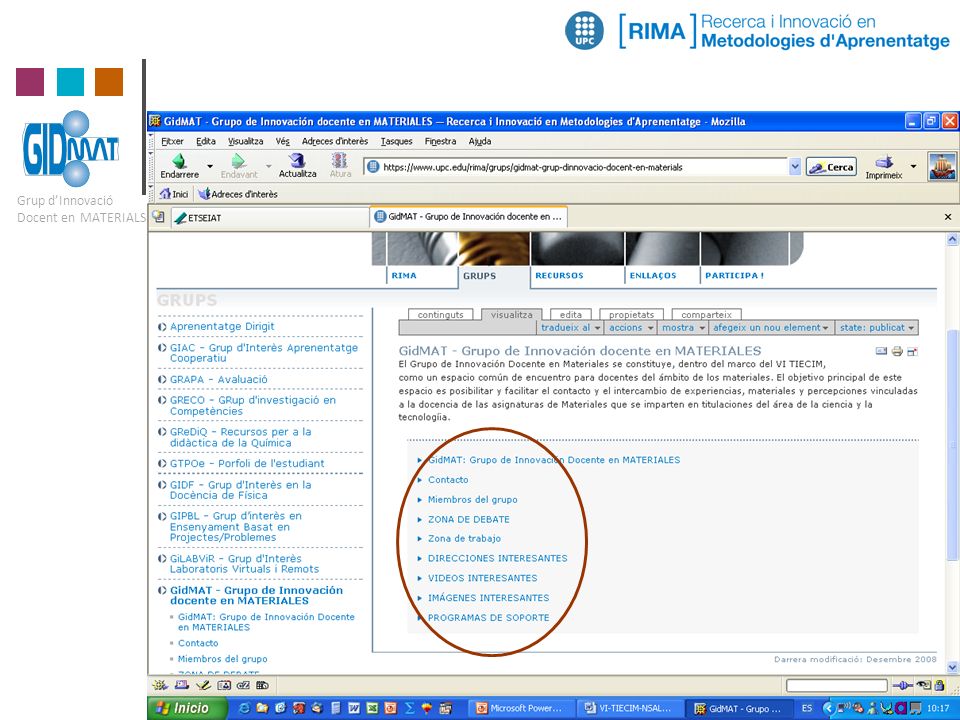Open the Fitxer menu
The image size is (960, 720).
172,141
